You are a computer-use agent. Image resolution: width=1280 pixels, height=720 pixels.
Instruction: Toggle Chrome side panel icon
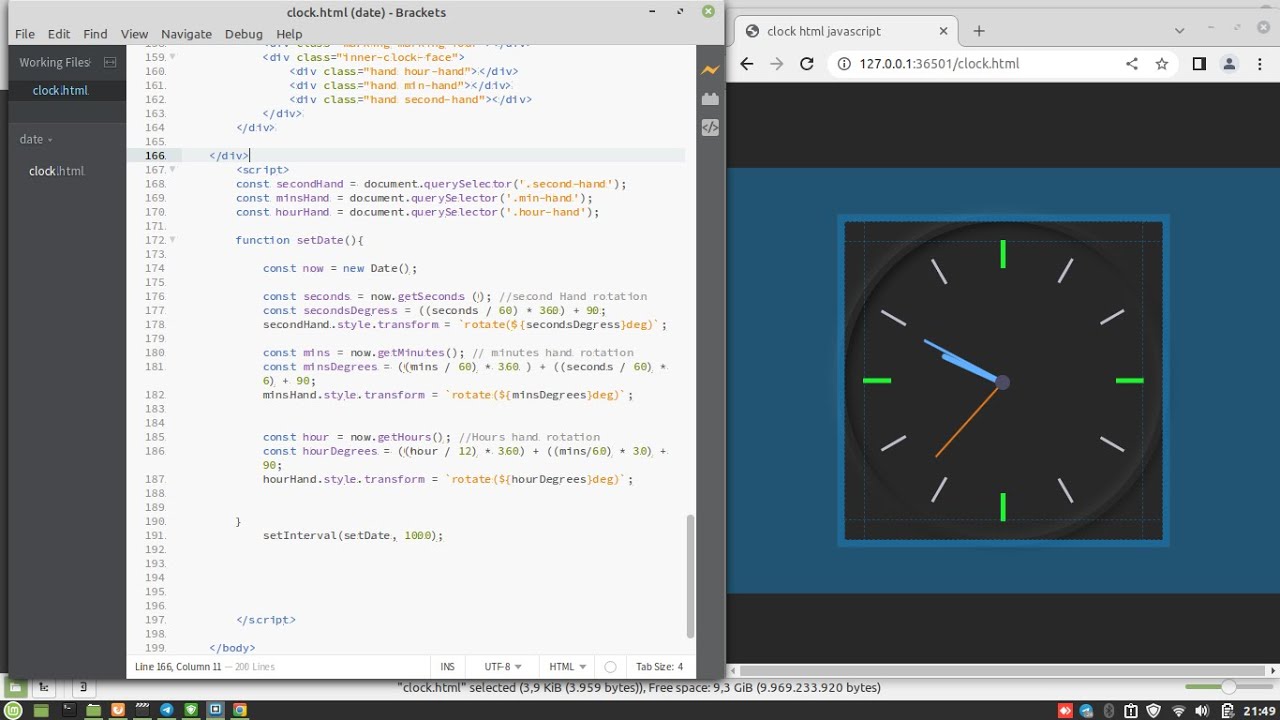[x=1199, y=64]
